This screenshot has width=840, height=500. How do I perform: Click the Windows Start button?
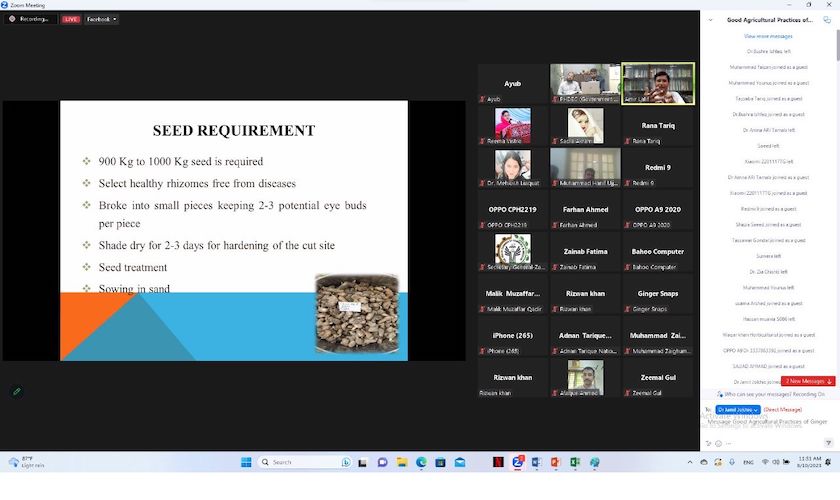(x=246, y=462)
